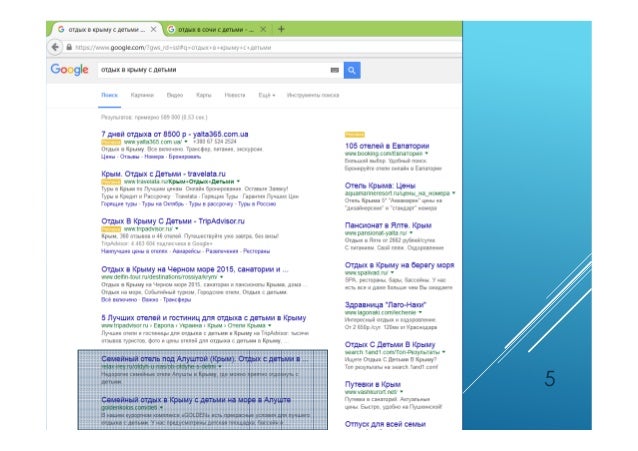Open 'Семейный отдых в Крыму с детьми на море в Алуште'
The height and width of the screenshot is (451, 638).
[x=196, y=400]
